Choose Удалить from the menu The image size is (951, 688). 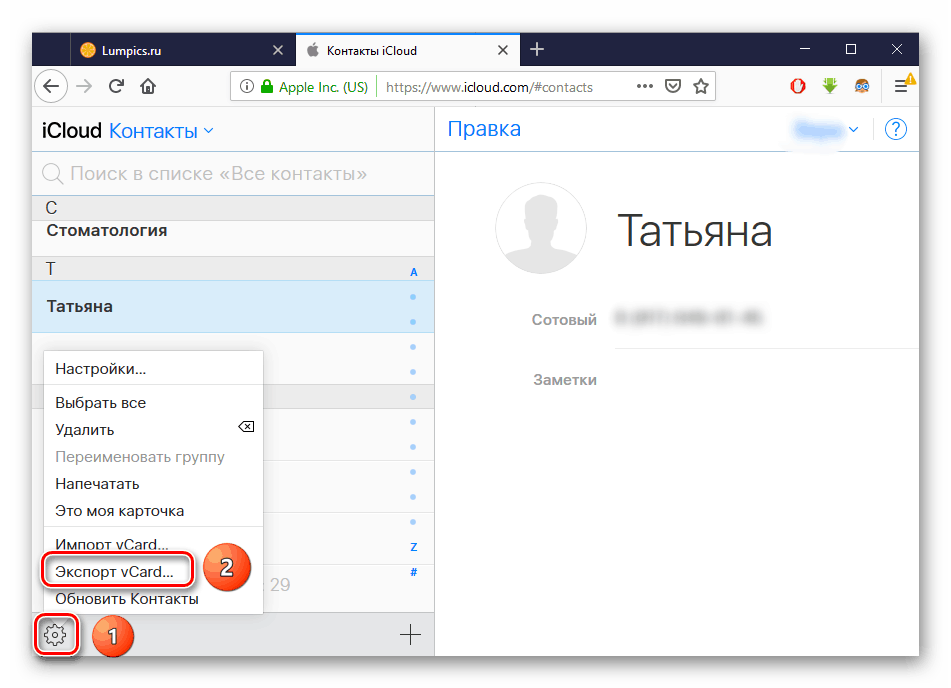click(x=84, y=430)
